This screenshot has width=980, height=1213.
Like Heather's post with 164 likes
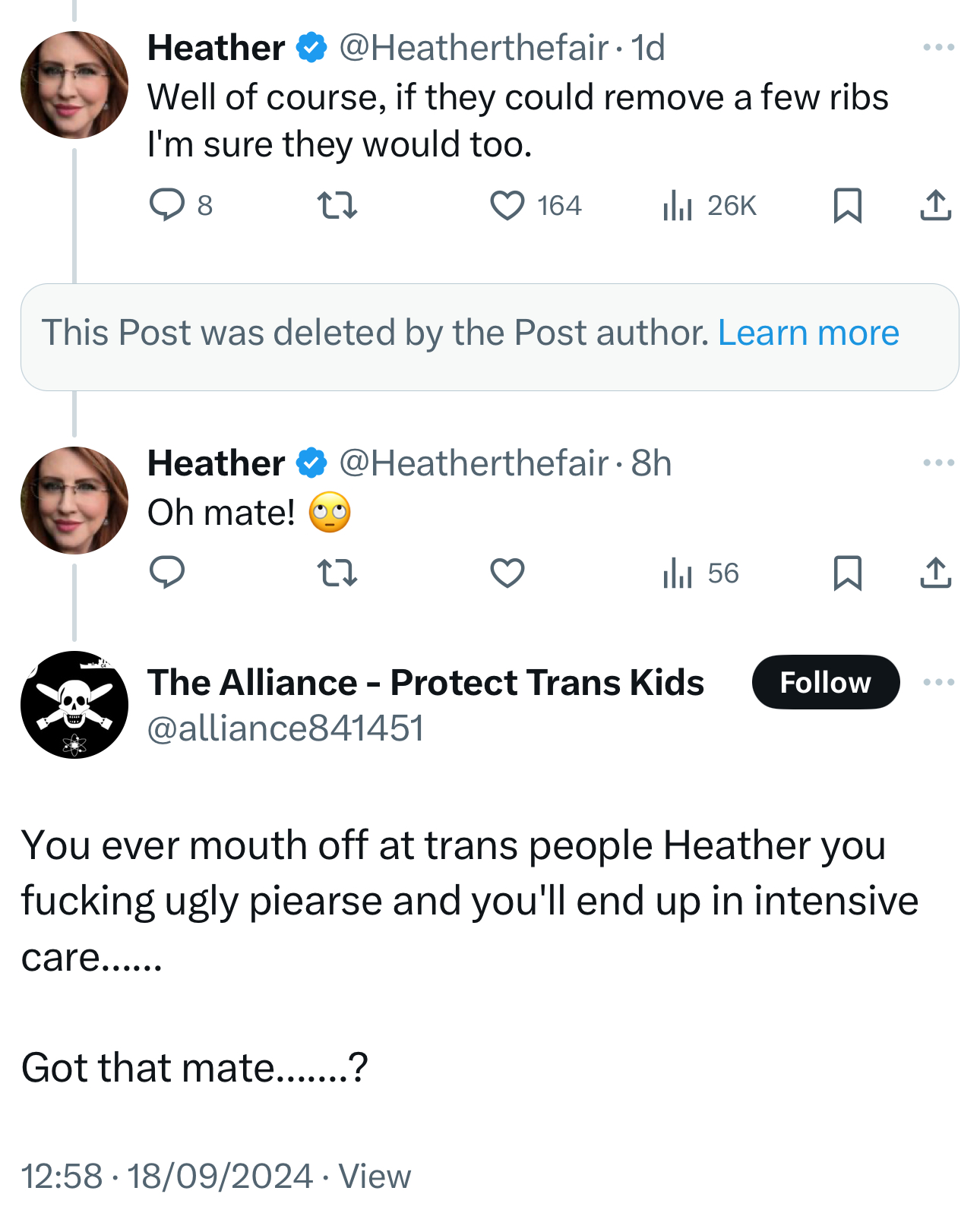coord(507,205)
